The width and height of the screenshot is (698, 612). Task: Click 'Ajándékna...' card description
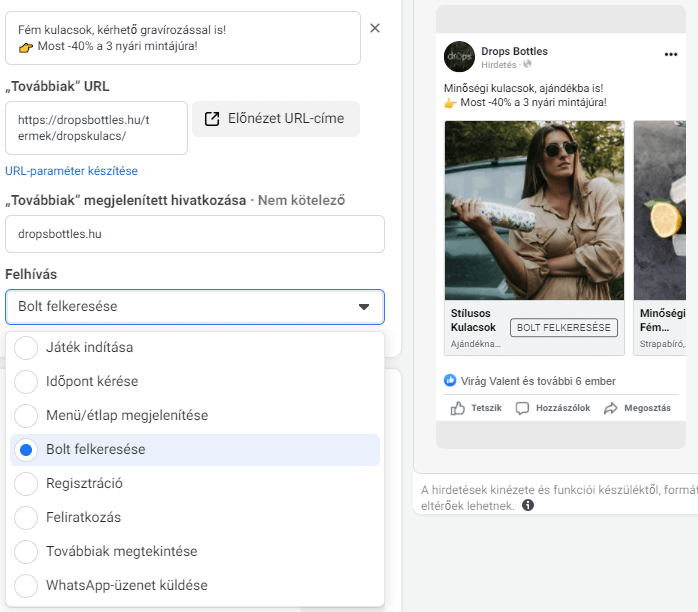[x=475, y=344]
